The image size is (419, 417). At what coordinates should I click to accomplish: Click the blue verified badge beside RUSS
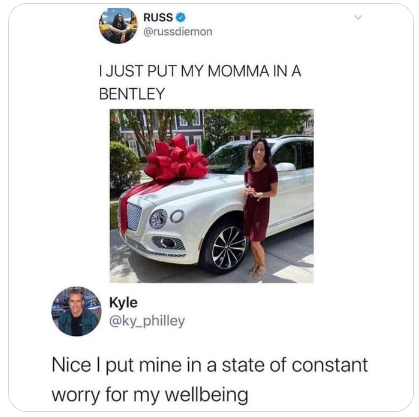180,17
